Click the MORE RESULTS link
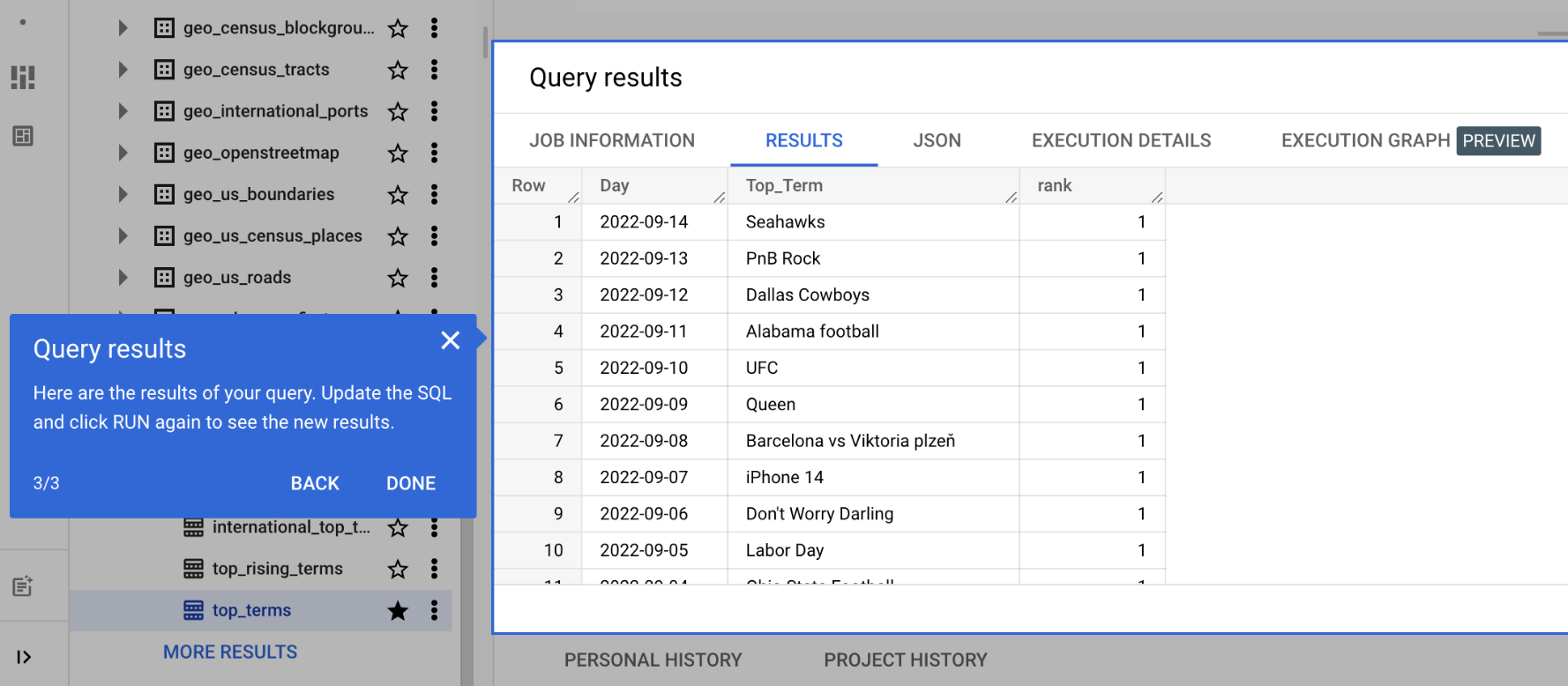Image resolution: width=1568 pixels, height=686 pixels. tap(230, 652)
